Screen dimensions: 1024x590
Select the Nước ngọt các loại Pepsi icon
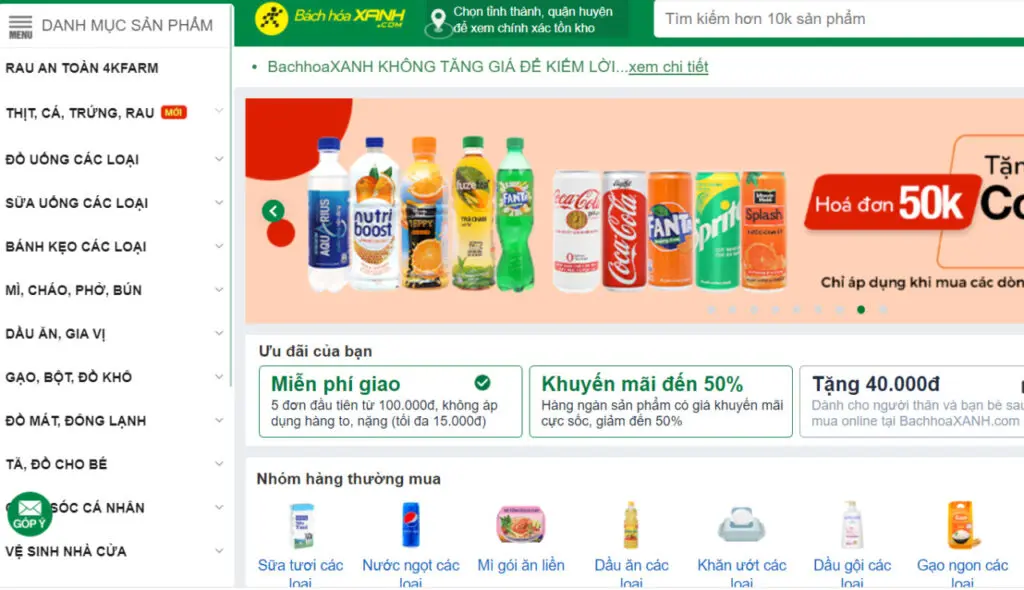point(411,525)
